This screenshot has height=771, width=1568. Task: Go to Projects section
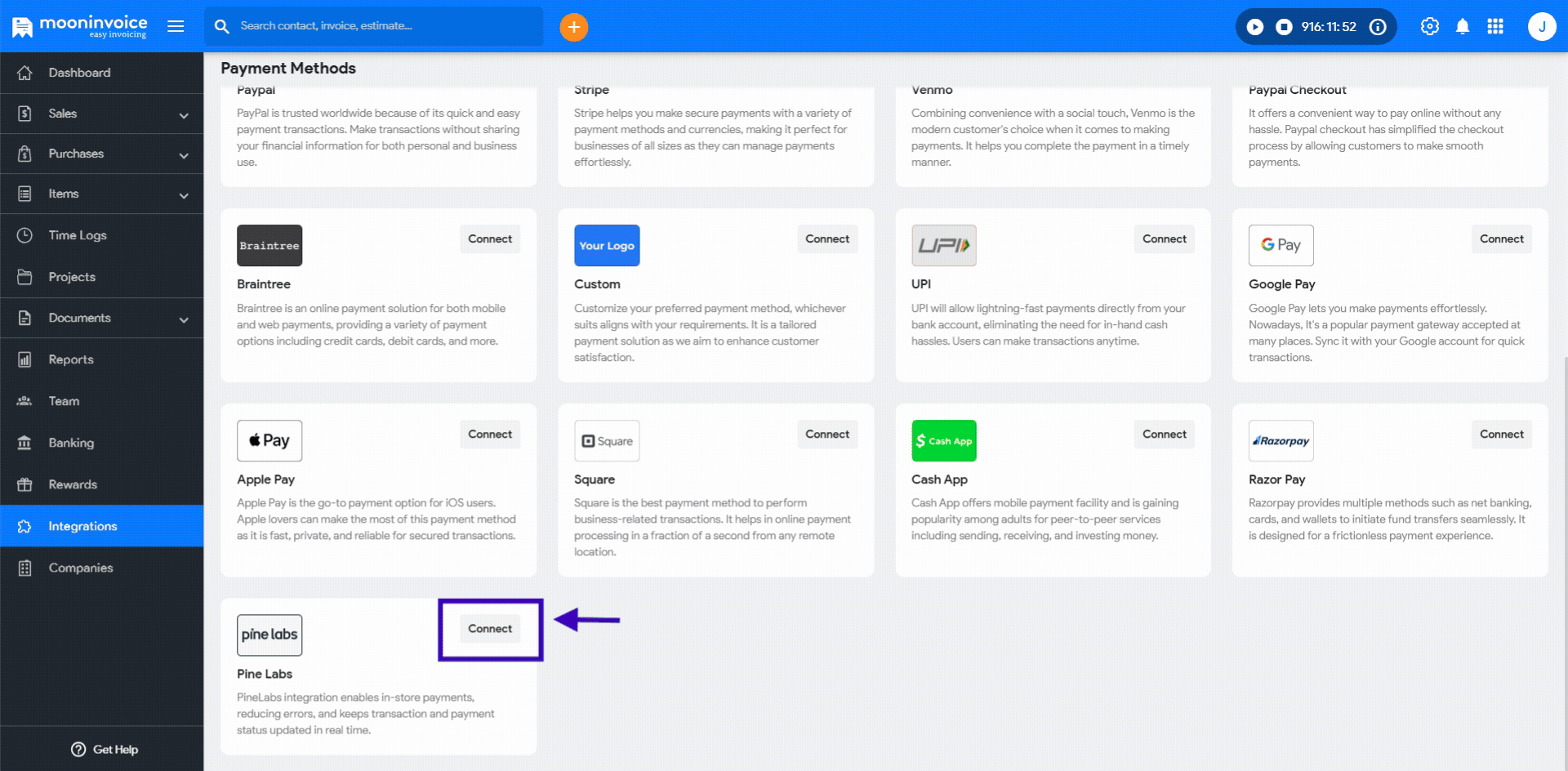[x=101, y=277]
